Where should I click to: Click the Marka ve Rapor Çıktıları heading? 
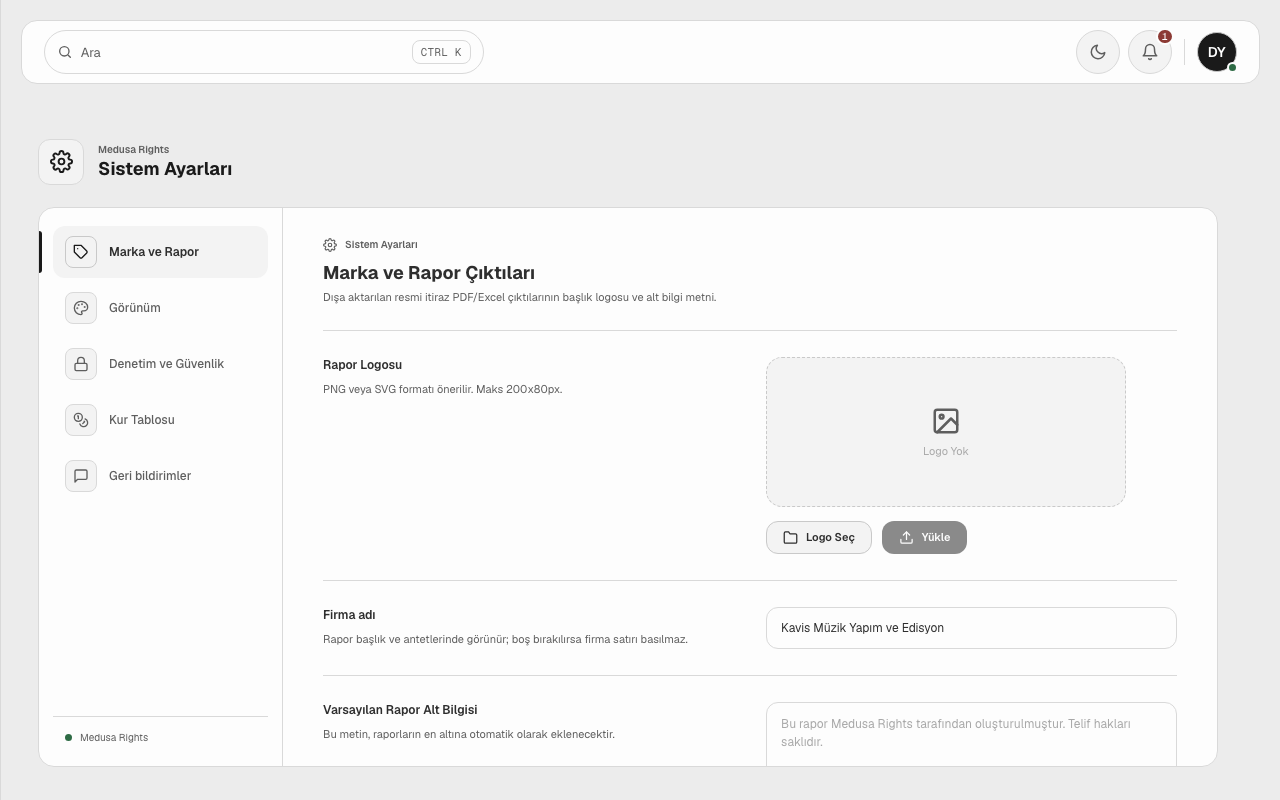[x=429, y=273]
